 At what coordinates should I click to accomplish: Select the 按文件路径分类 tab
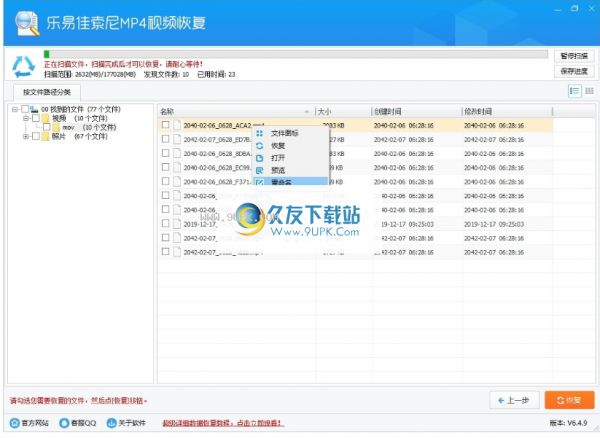click(46, 91)
